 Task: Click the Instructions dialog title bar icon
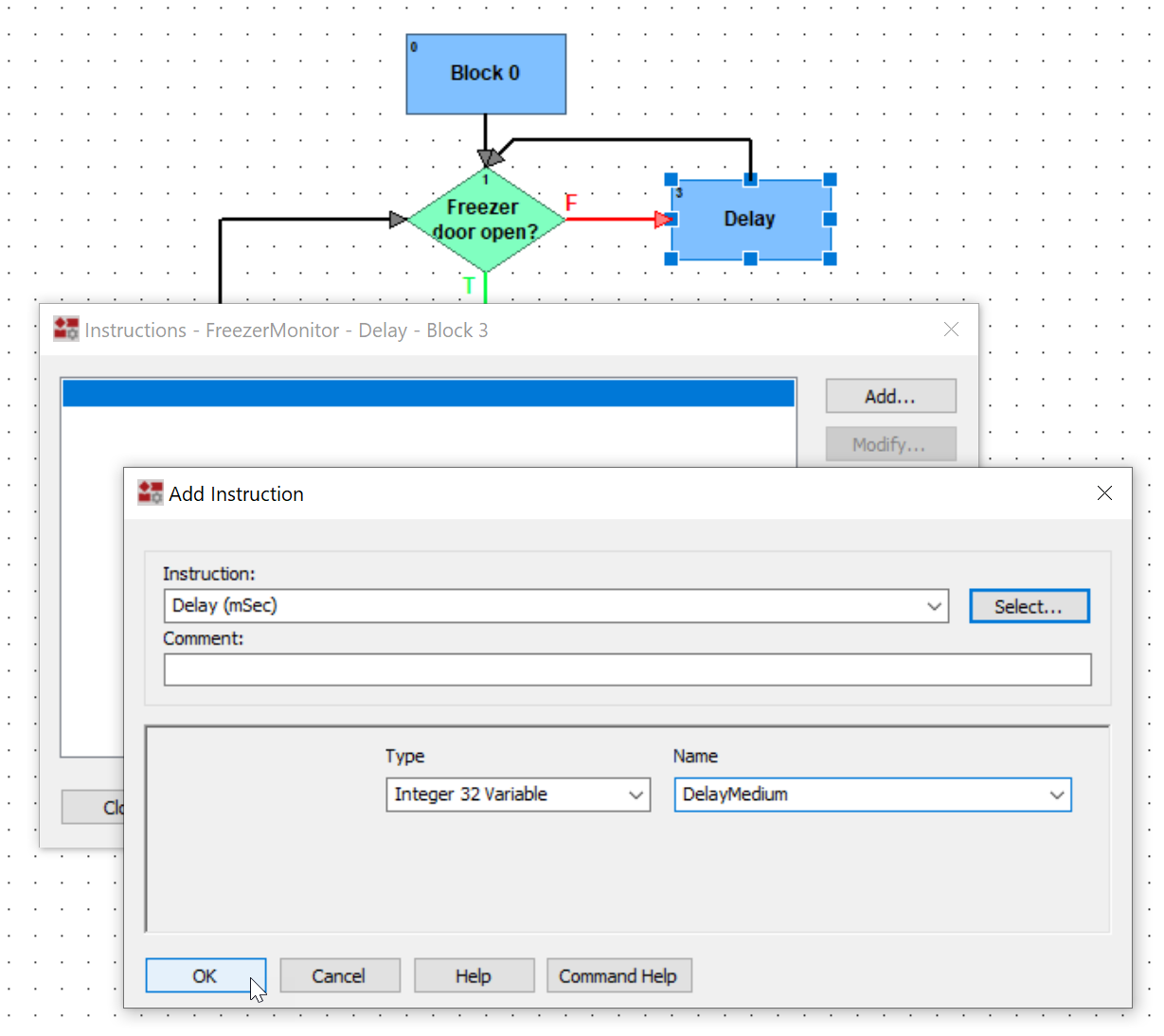click(65, 329)
